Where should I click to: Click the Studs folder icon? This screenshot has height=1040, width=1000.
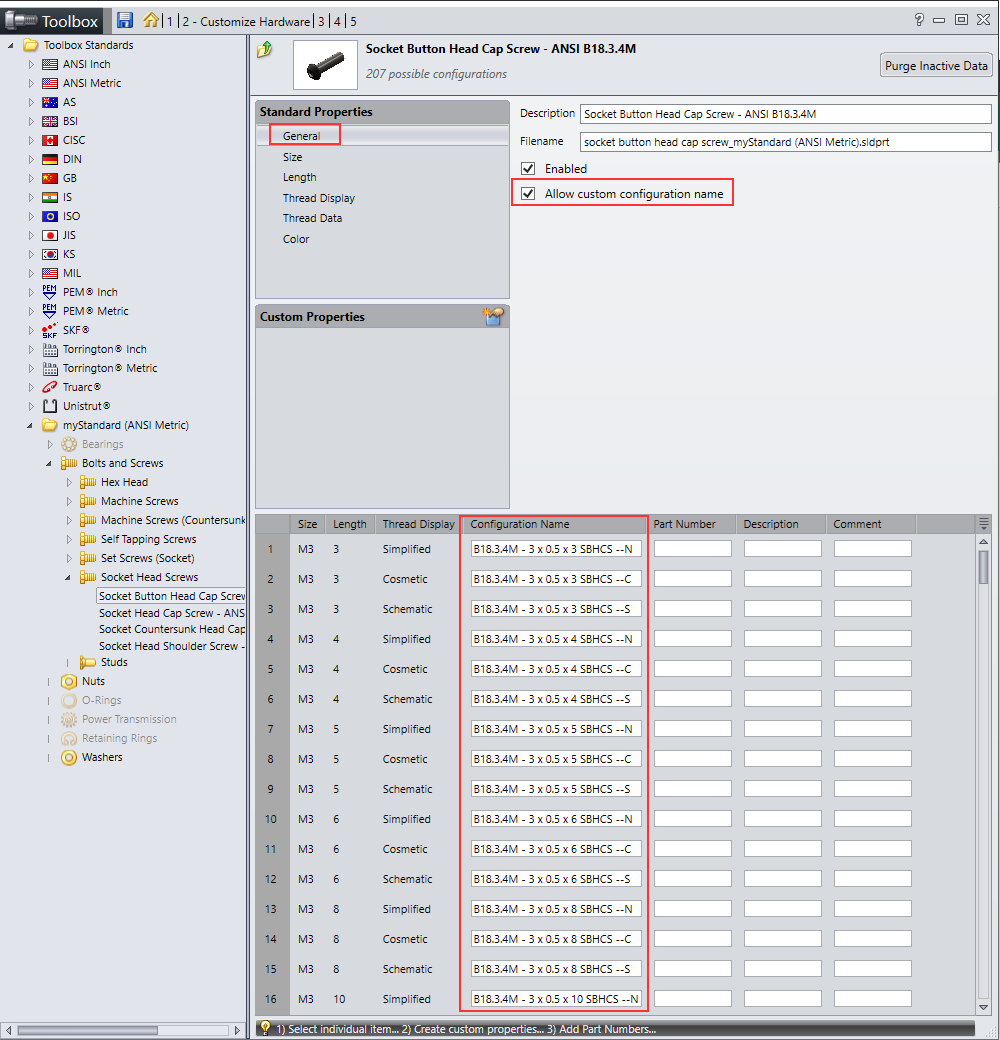click(x=88, y=662)
